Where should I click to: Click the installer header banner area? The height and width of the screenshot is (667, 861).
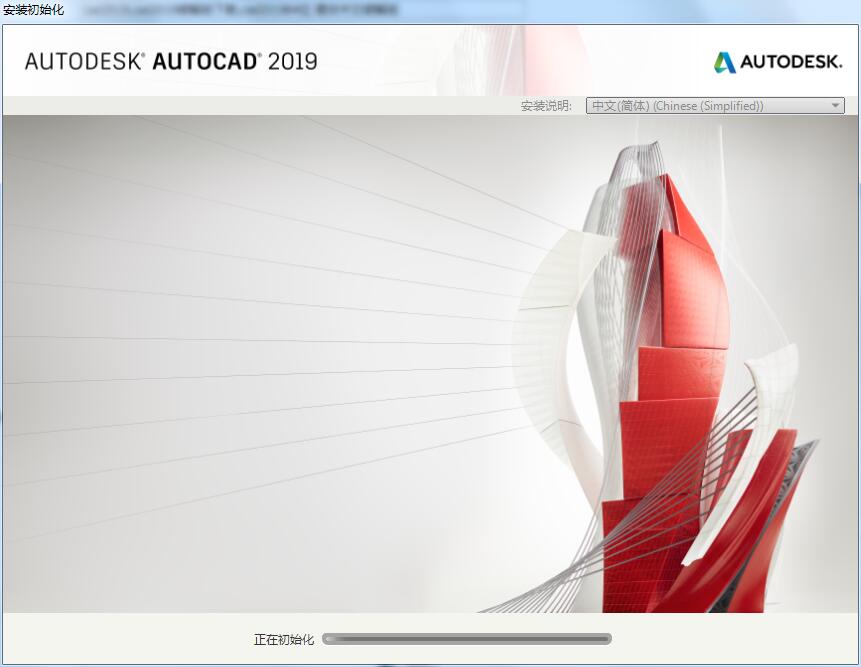tap(430, 60)
